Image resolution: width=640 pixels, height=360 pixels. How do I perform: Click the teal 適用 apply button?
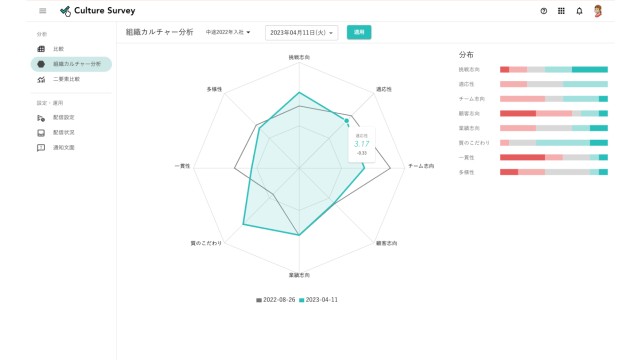click(x=359, y=32)
